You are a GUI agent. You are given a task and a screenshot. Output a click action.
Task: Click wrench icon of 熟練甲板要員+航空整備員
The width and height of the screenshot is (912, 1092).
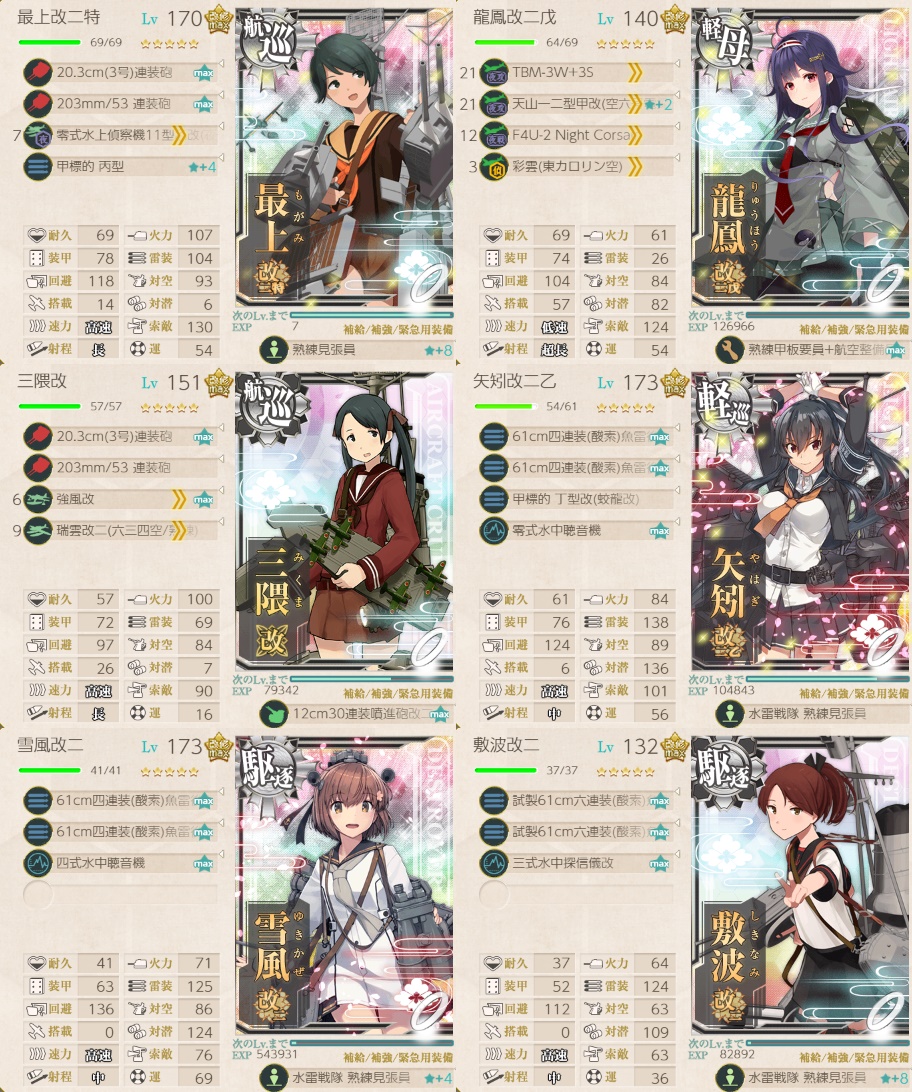point(730,350)
